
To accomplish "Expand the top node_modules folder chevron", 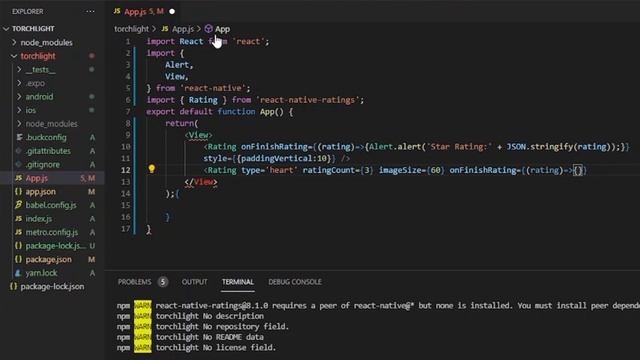I will (x=14, y=42).
